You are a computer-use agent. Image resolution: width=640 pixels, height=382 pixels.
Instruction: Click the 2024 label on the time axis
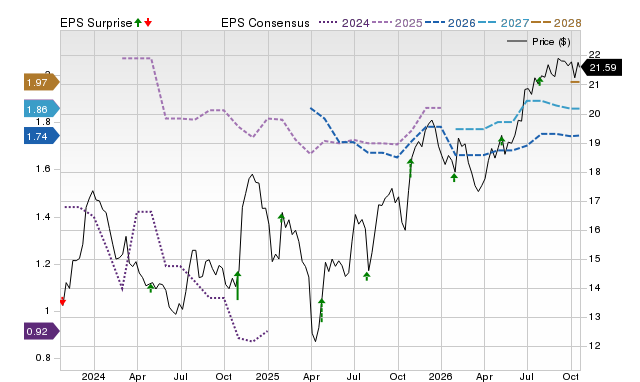click(93, 376)
